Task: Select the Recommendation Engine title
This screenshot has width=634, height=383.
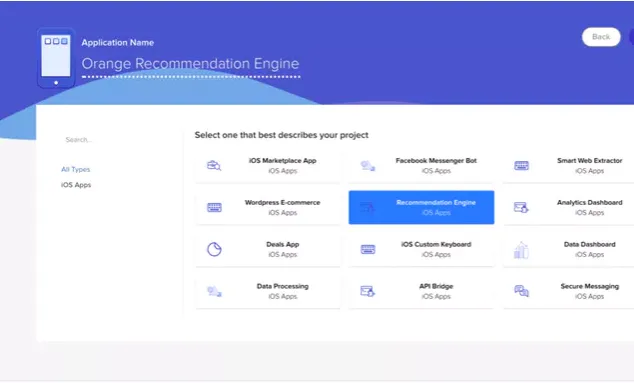Action: click(436, 202)
